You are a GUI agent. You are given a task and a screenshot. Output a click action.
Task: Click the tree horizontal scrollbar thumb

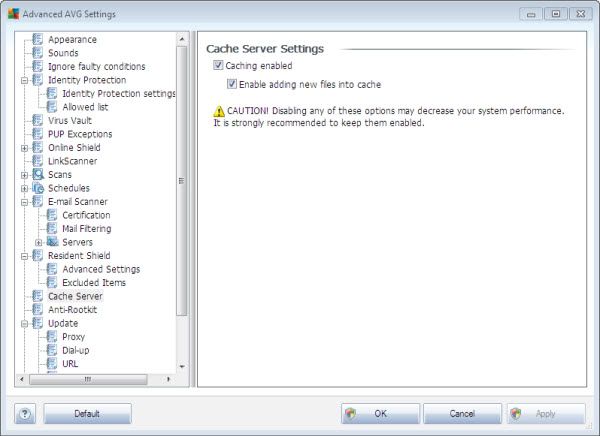[x=88, y=379]
